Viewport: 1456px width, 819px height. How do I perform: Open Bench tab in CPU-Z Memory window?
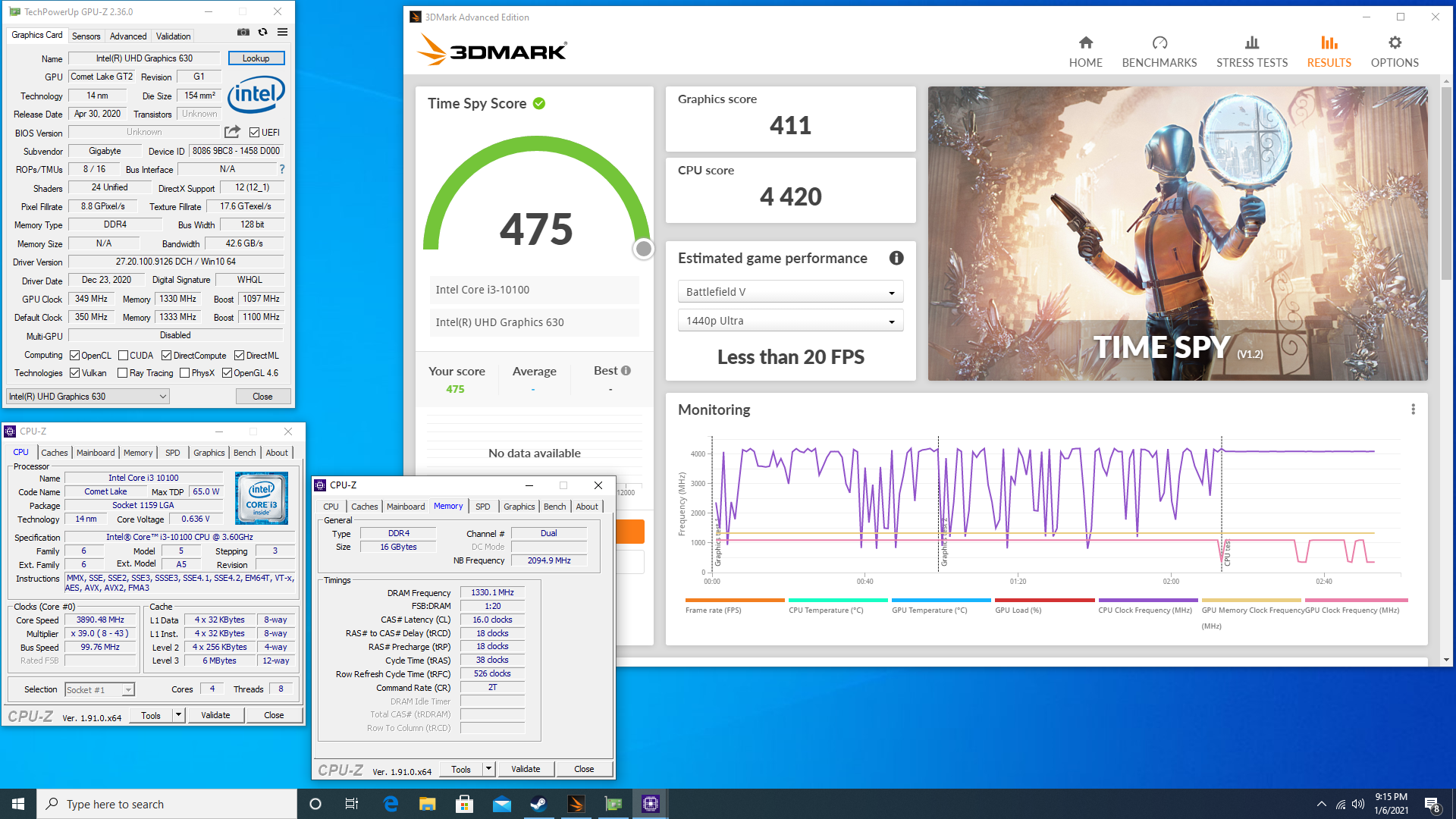[555, 507]
